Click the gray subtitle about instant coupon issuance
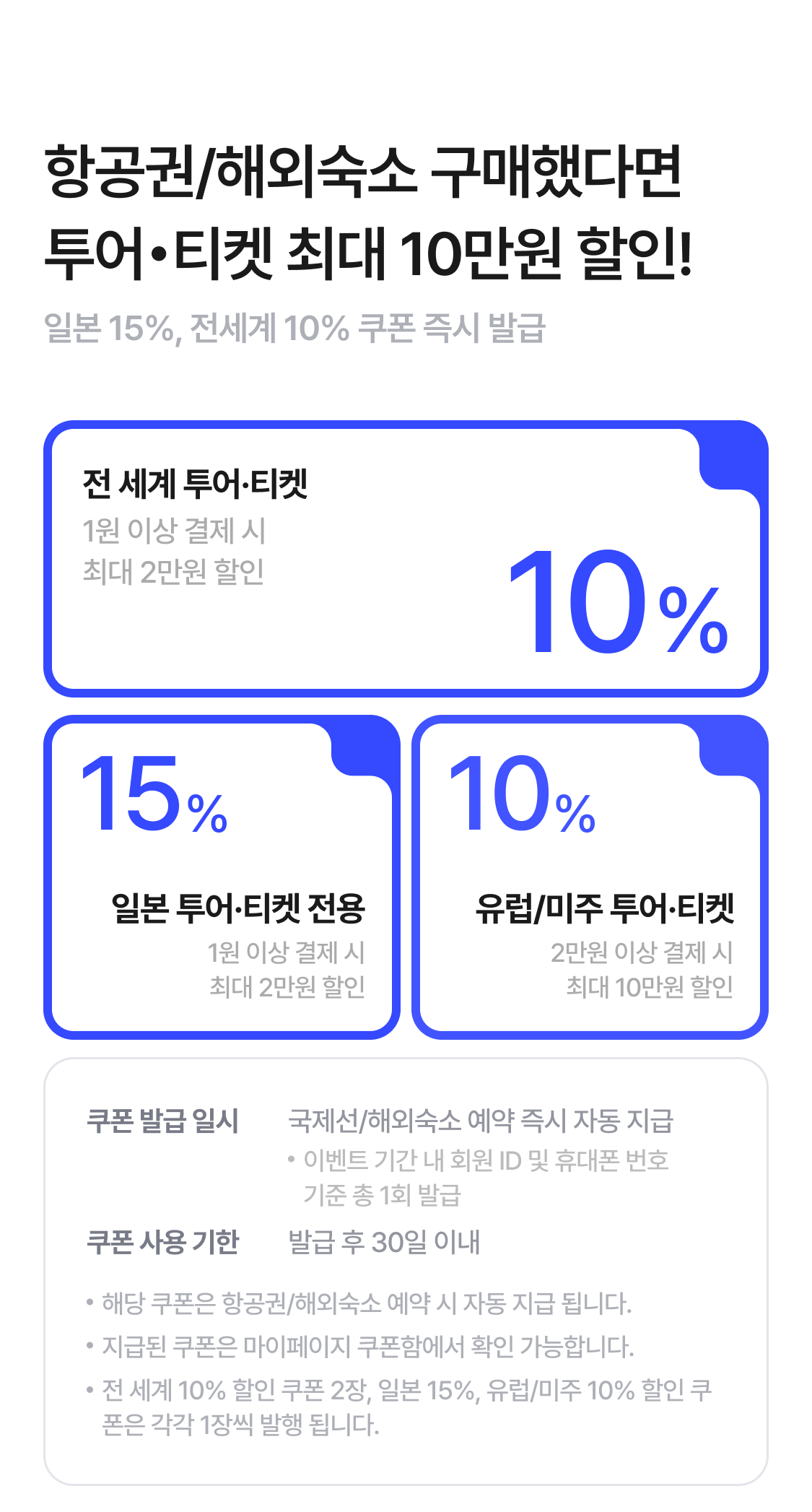Screen dimensions: 812x1512 pyautogui.click(x=294, y=329)
